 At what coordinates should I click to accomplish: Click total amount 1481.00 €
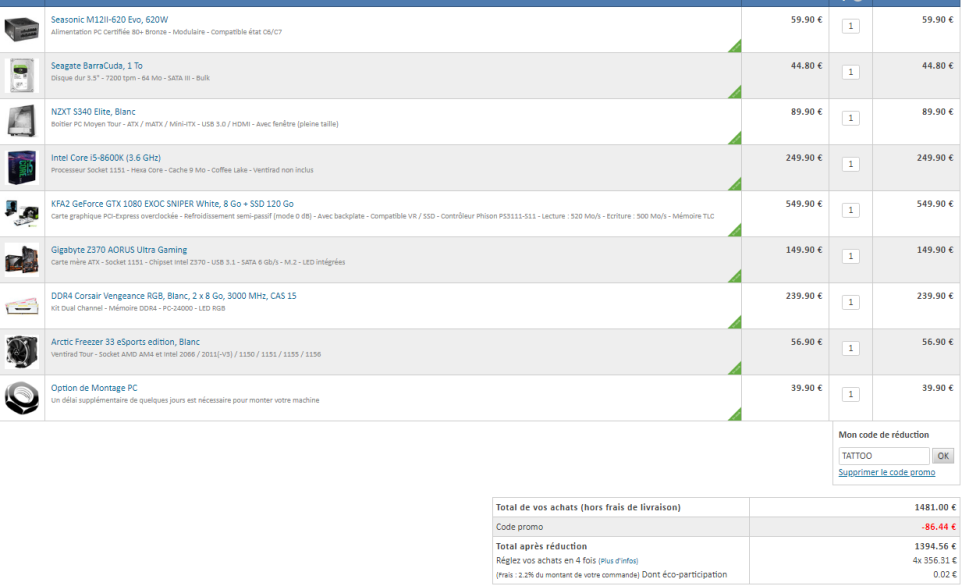[935, 507]
